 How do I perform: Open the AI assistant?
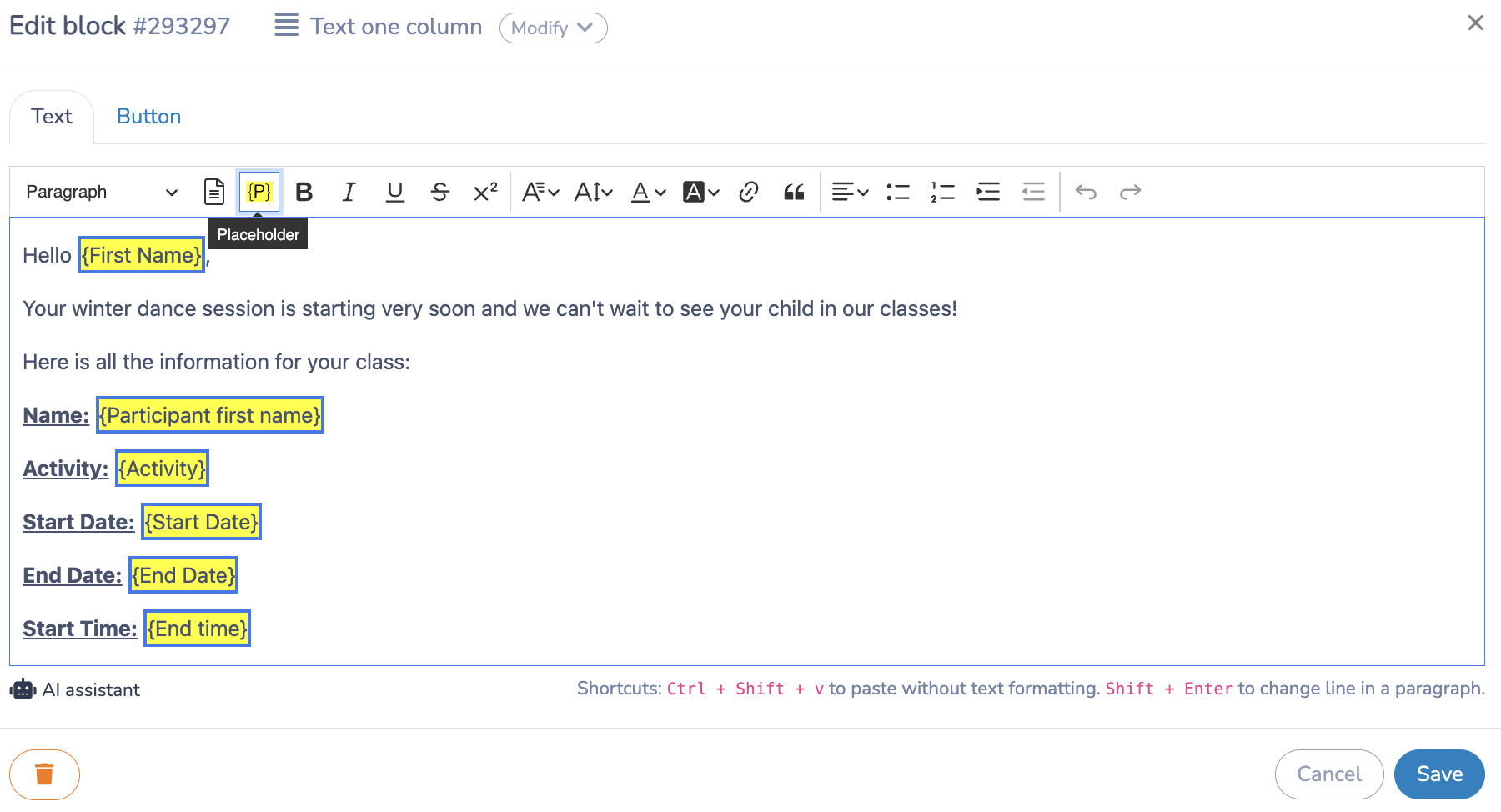click(x=75, y=689)
